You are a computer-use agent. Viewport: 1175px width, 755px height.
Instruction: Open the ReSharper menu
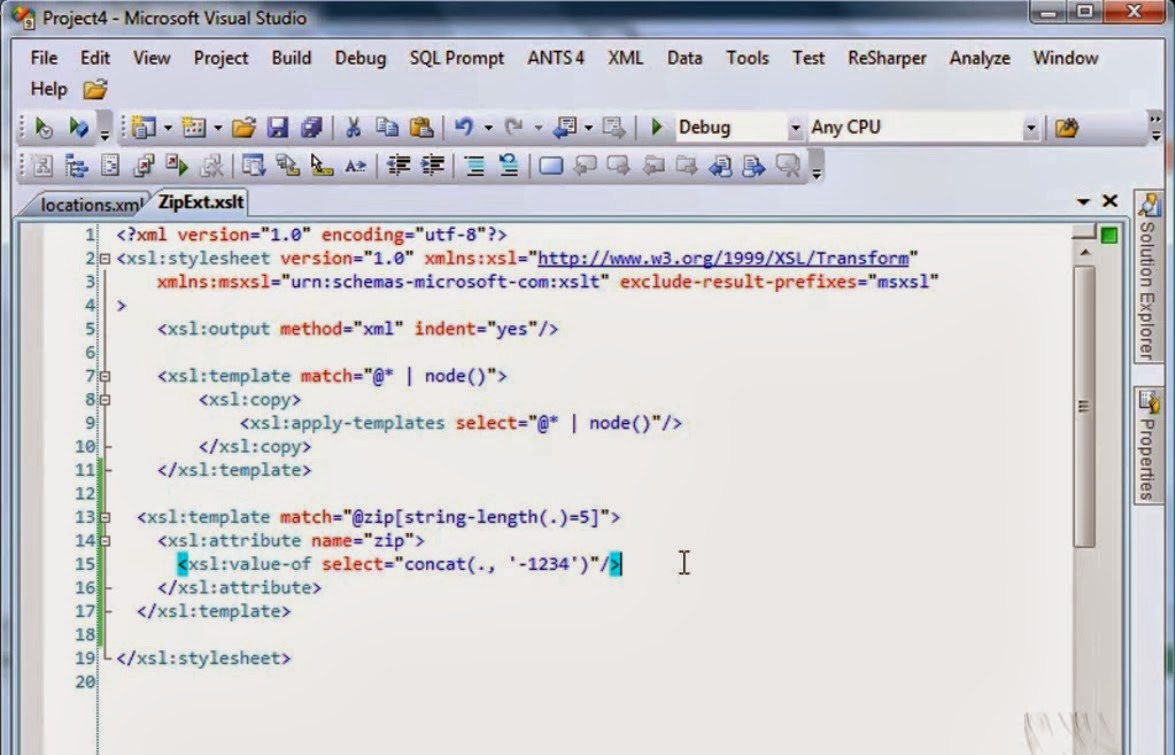887,58
